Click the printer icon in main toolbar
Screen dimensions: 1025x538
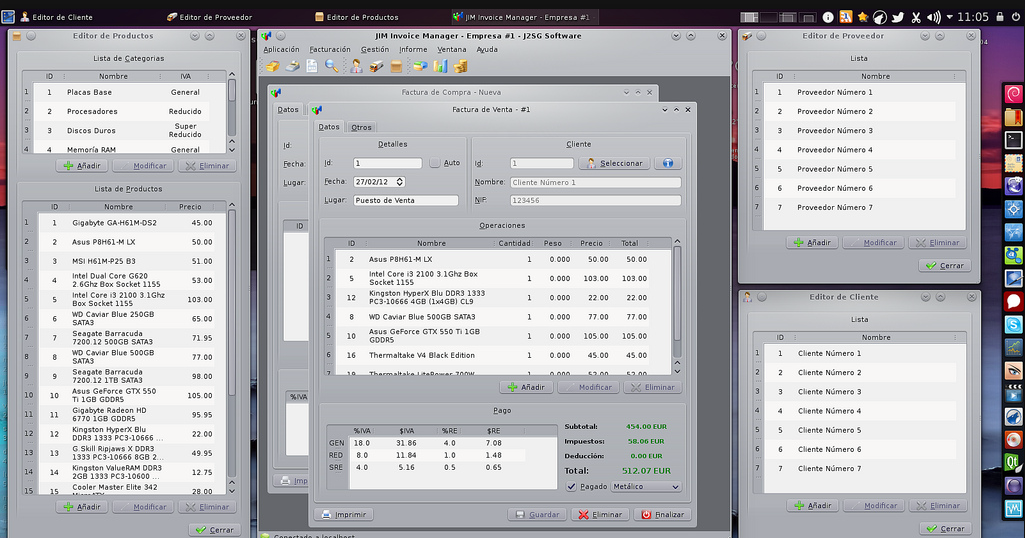(x=292, y=67)
